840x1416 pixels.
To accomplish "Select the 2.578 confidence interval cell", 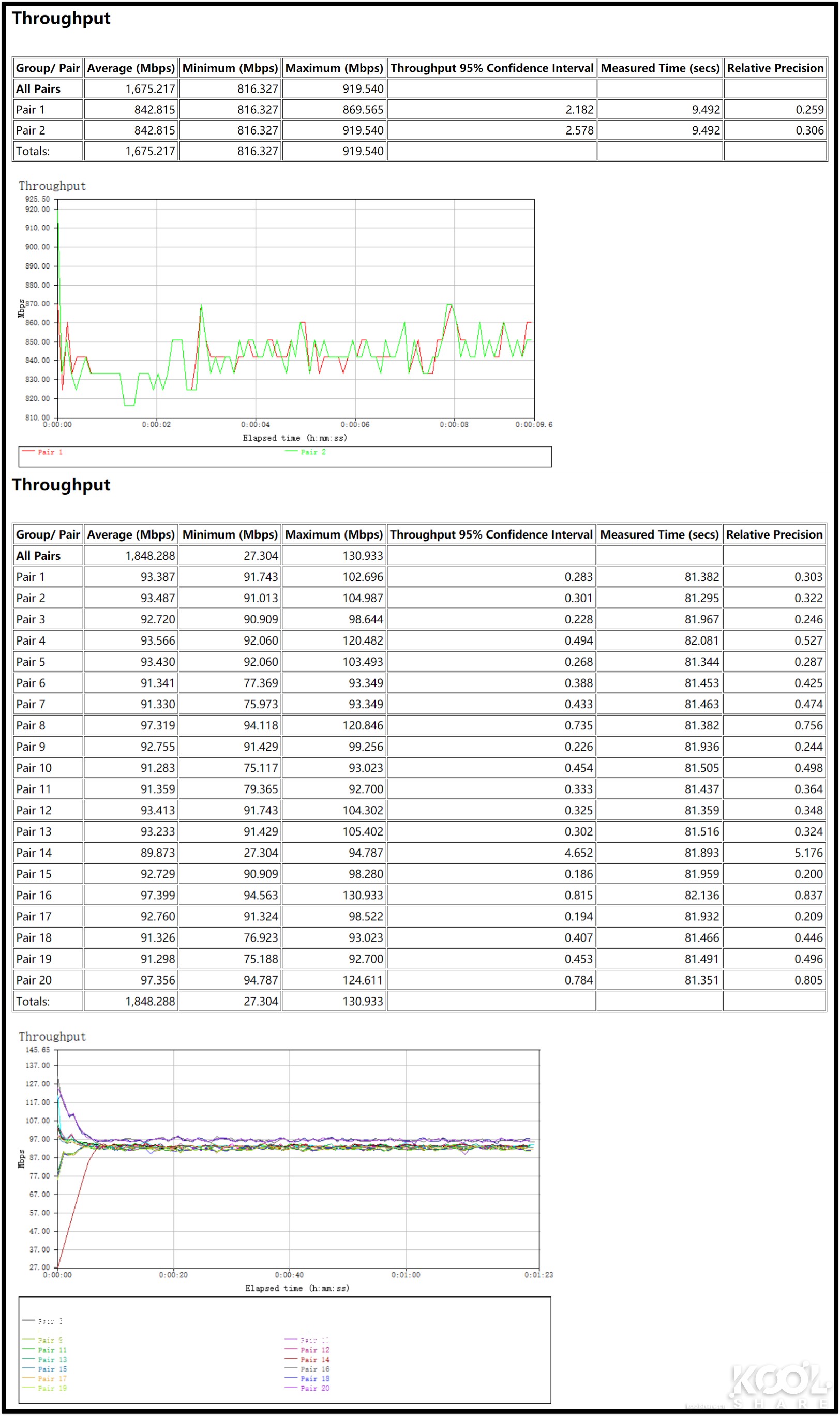I will click(x=580, y=130).
